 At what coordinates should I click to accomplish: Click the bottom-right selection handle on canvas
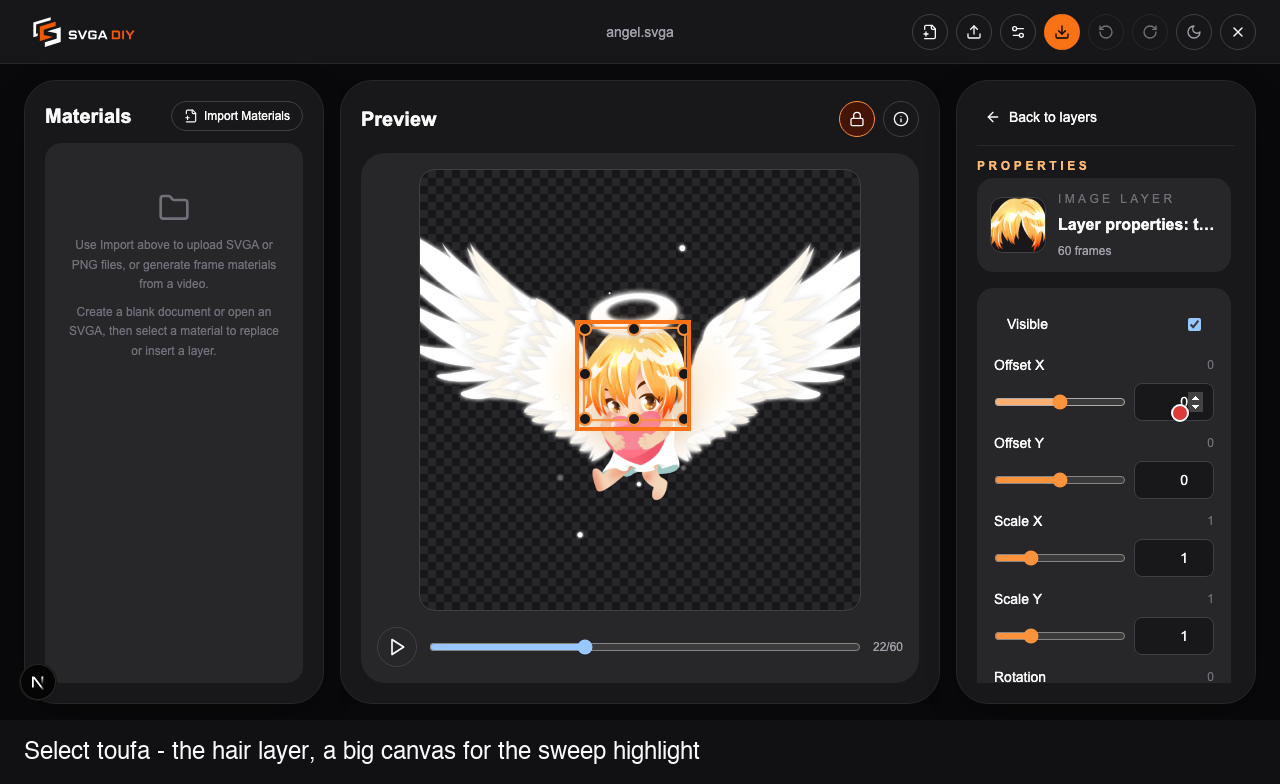[683, 419]
